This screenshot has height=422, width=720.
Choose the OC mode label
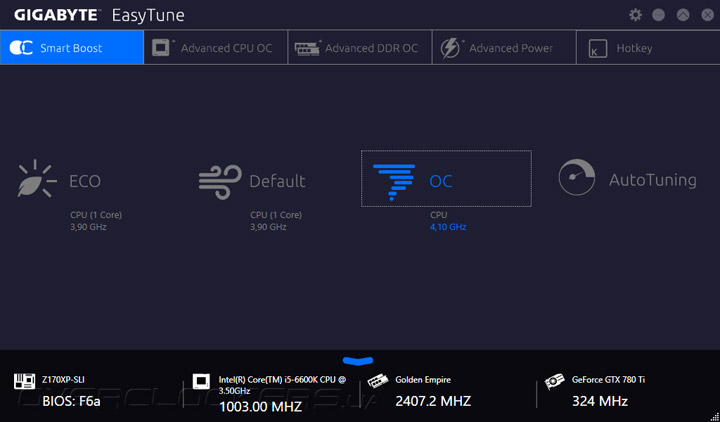(441, 181)
